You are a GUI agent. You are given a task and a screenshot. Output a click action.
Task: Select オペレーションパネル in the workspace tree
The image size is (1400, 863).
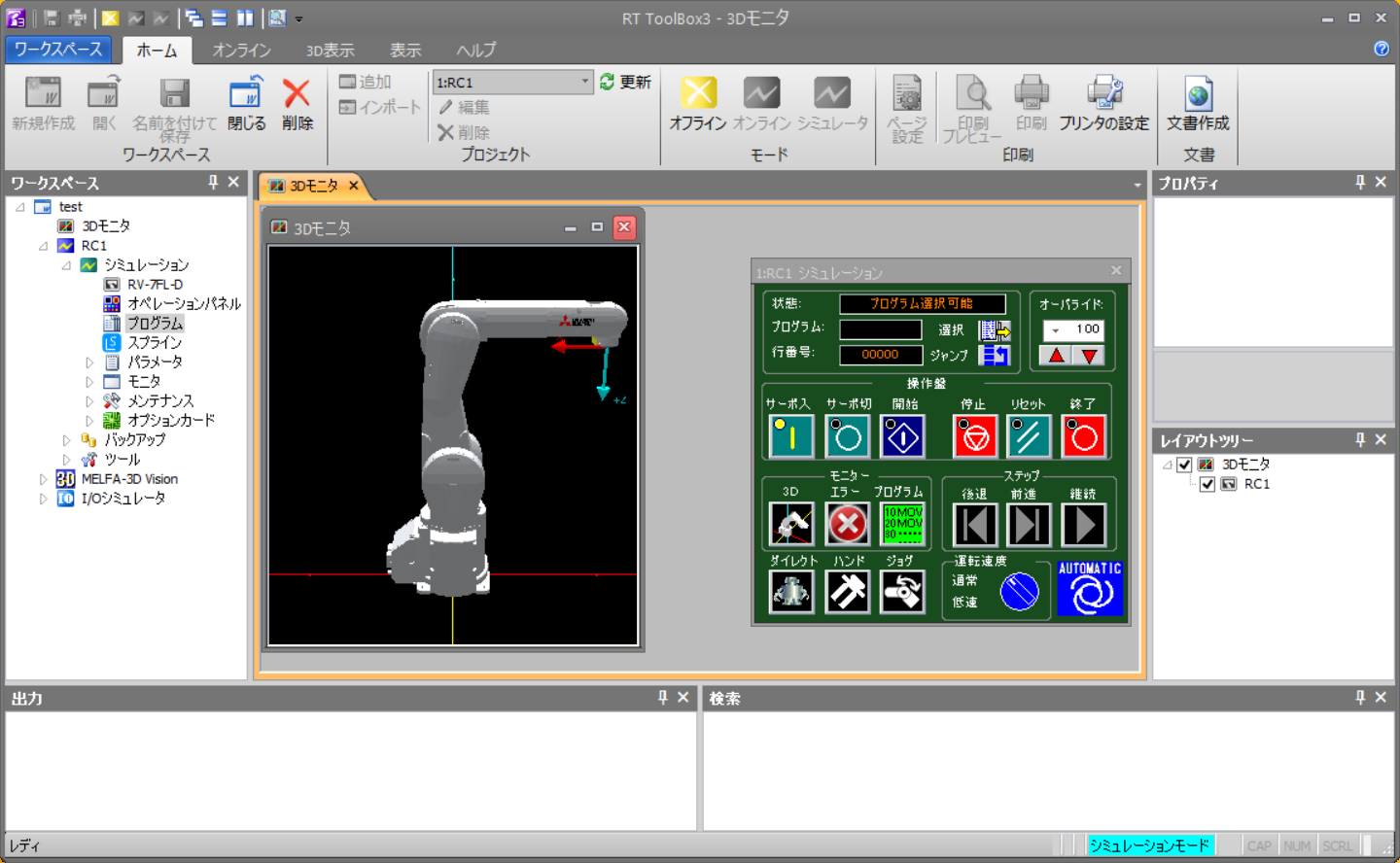click(x=184, y=304)
